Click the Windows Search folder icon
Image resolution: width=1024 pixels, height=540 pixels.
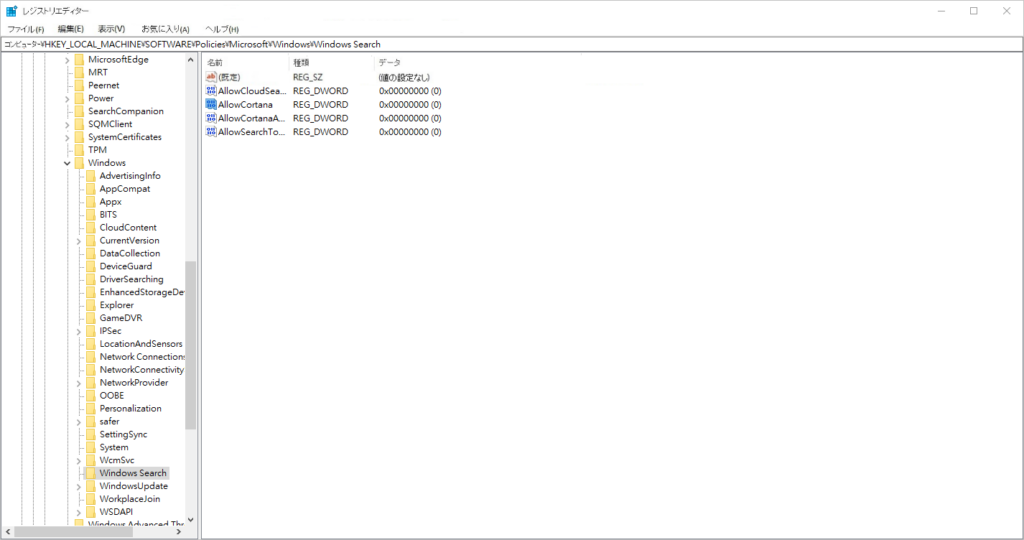tap(90, 473)
